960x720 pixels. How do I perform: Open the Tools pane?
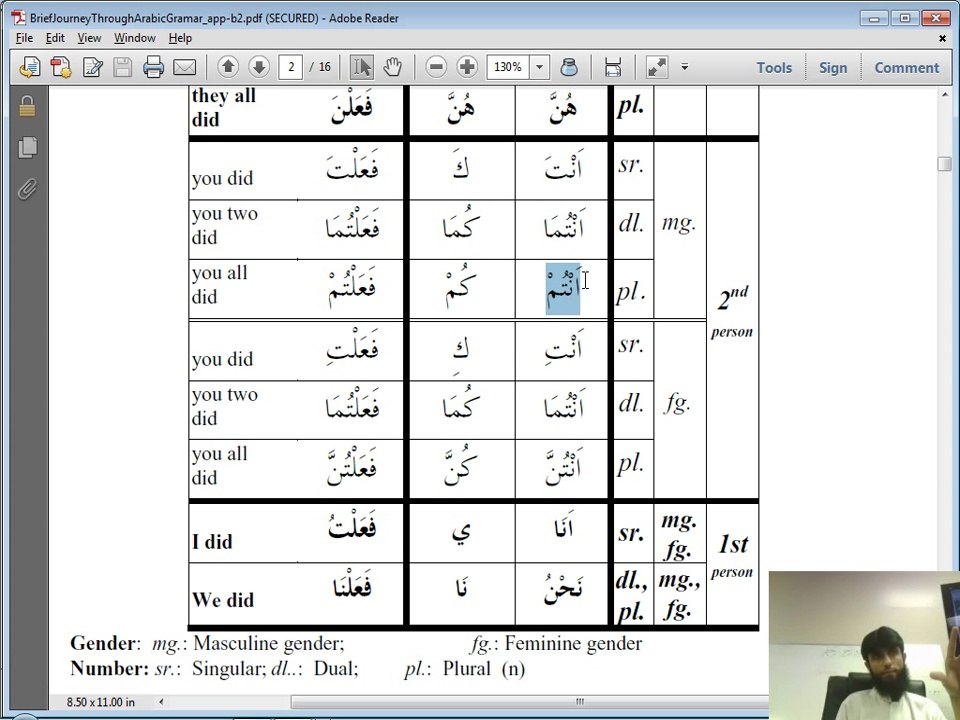click(x=774, y=67)
